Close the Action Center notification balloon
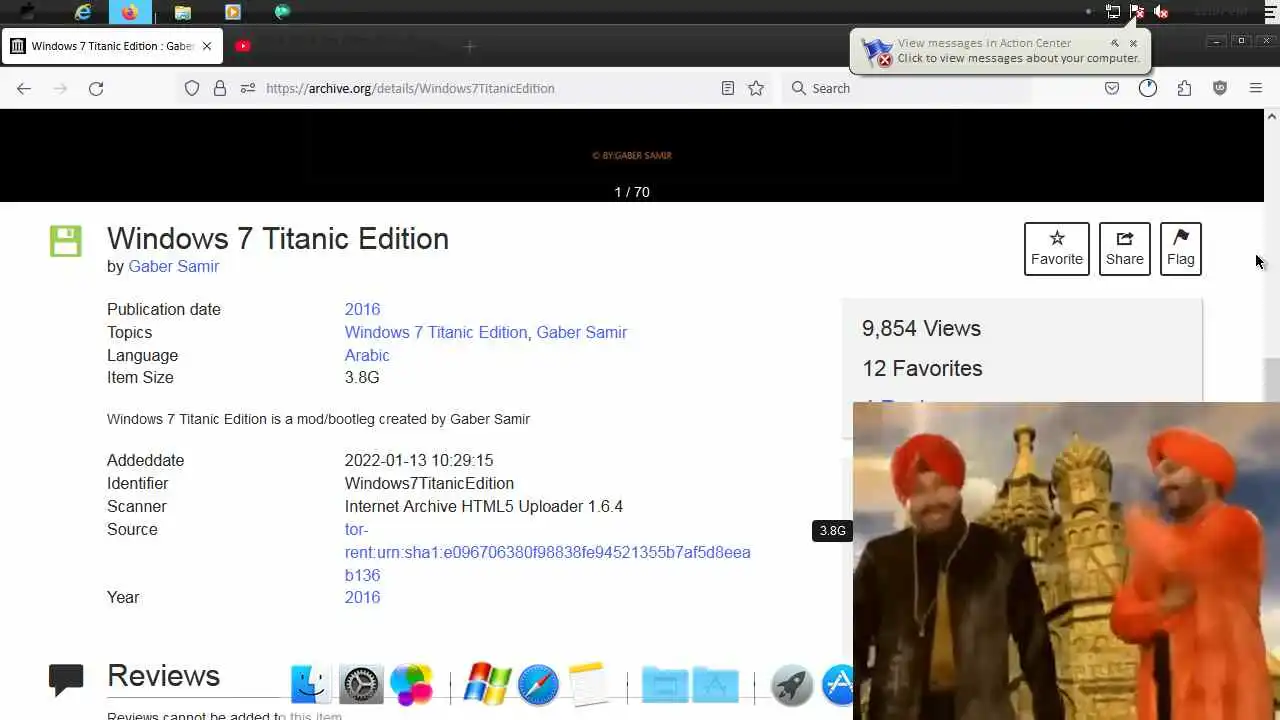1280x720 pixels. pyautogui.click(x=1133, y=43)
